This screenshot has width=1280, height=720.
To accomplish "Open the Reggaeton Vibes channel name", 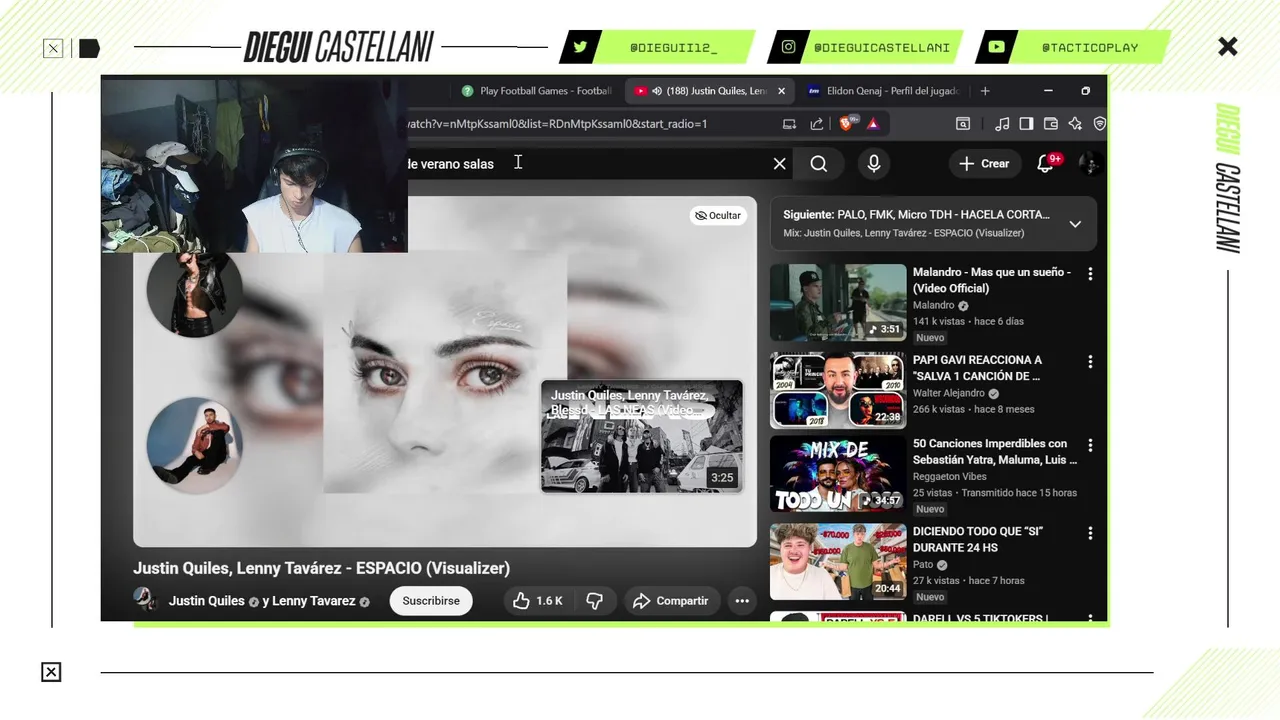I will pyautogui.click(x=949, y=477).
